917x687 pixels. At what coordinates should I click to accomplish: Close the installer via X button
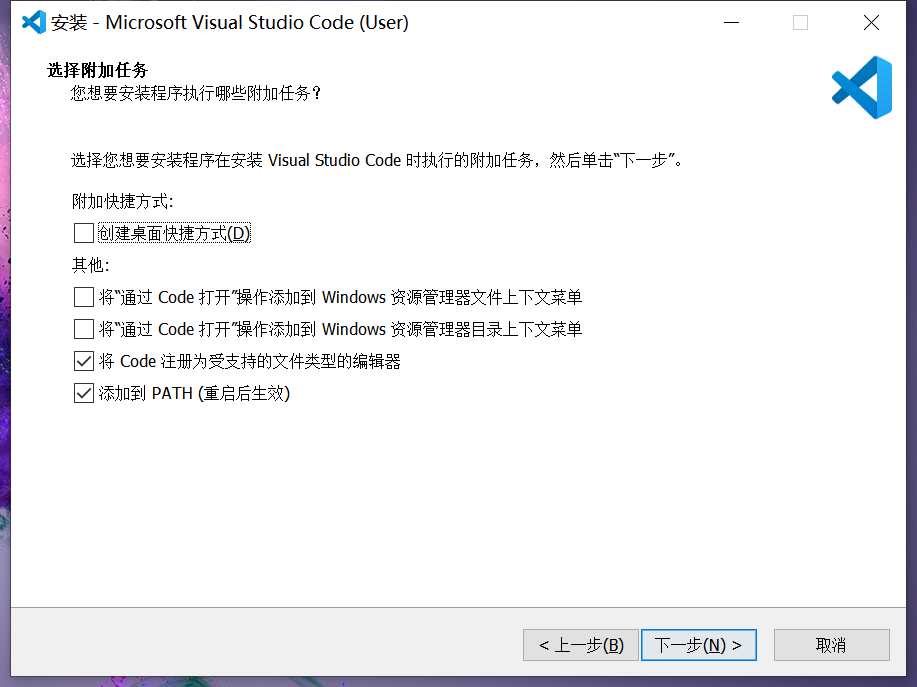coord(871,22)
